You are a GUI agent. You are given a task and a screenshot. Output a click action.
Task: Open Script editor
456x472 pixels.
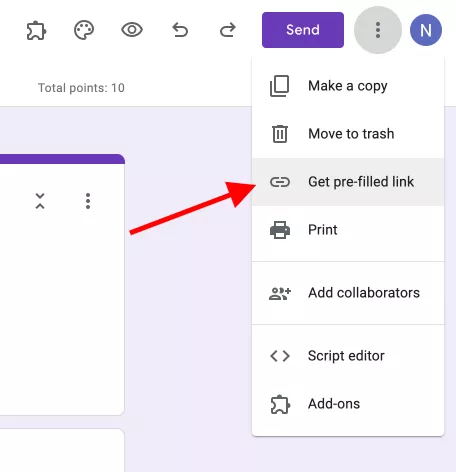tap(348, 356)
